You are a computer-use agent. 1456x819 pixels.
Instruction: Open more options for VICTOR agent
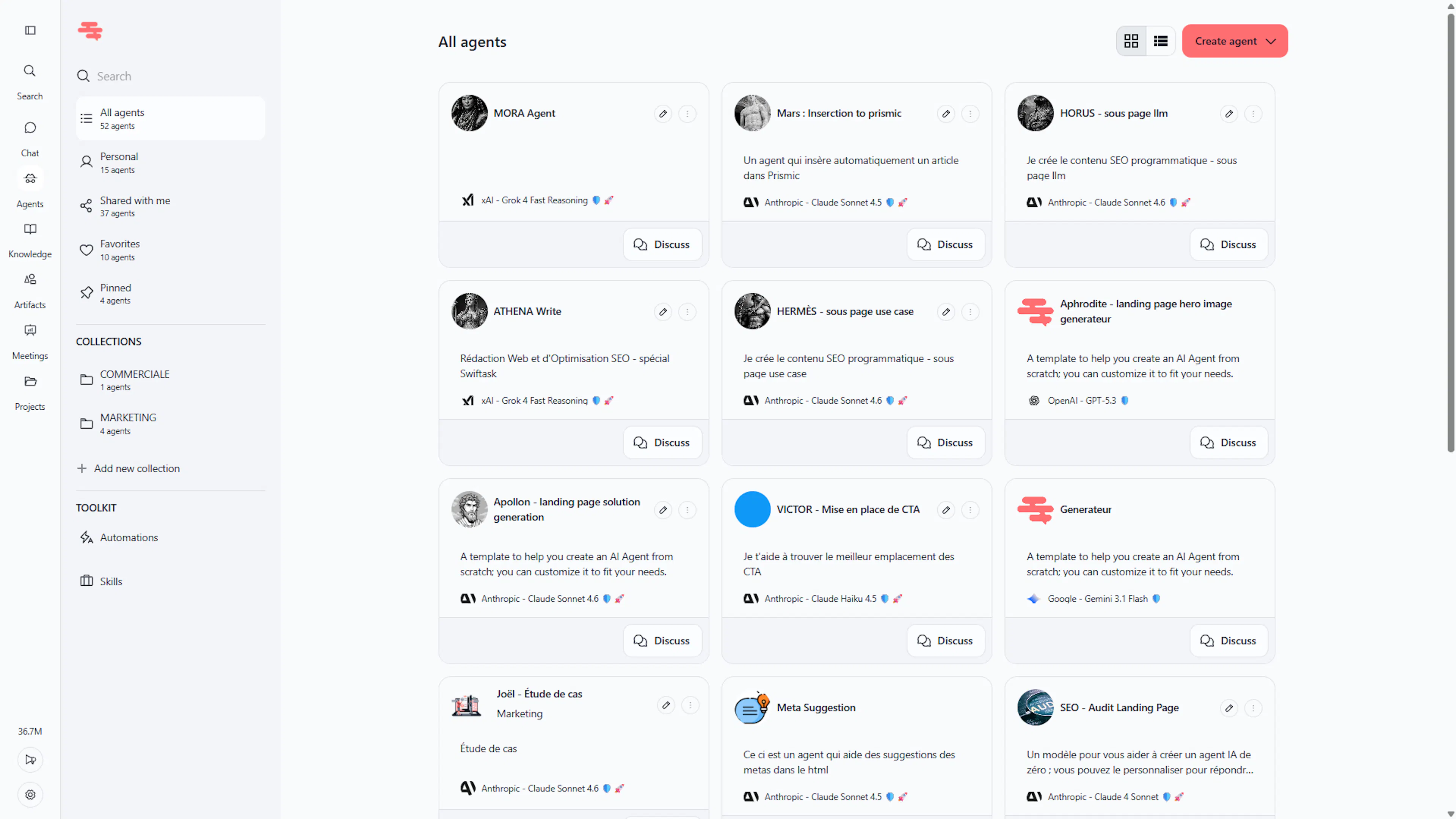click(x=970, y=510)
